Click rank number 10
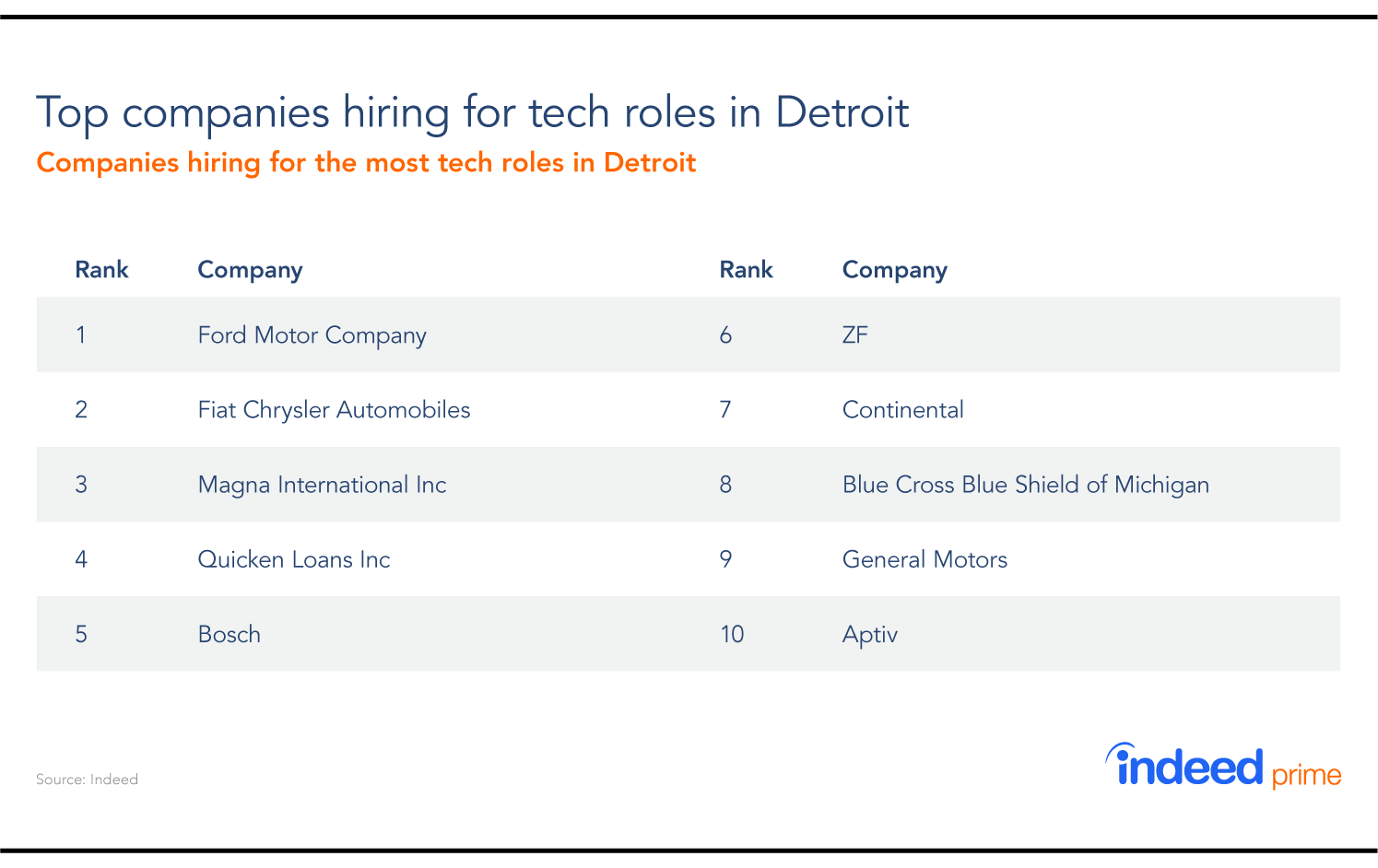Screen dimensions: 1378x868 point(732,634)
